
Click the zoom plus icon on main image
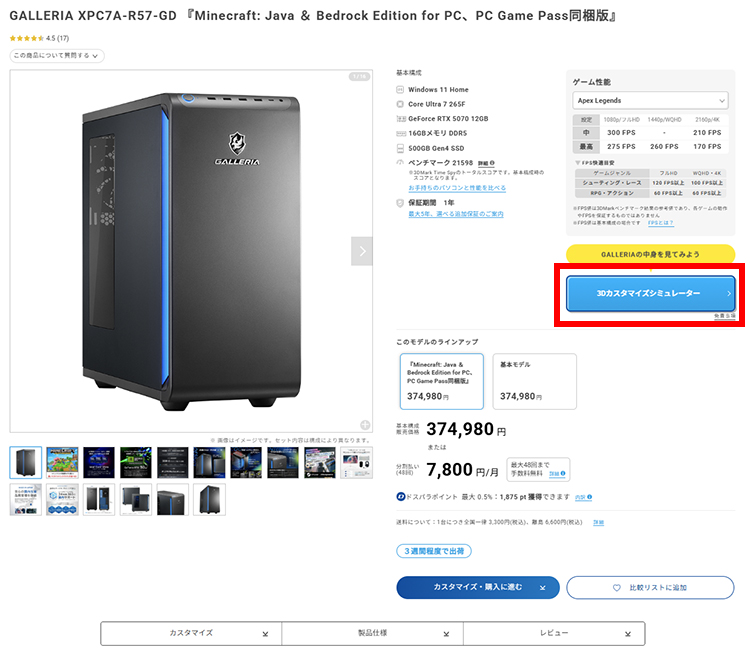(x=365, y=424)
